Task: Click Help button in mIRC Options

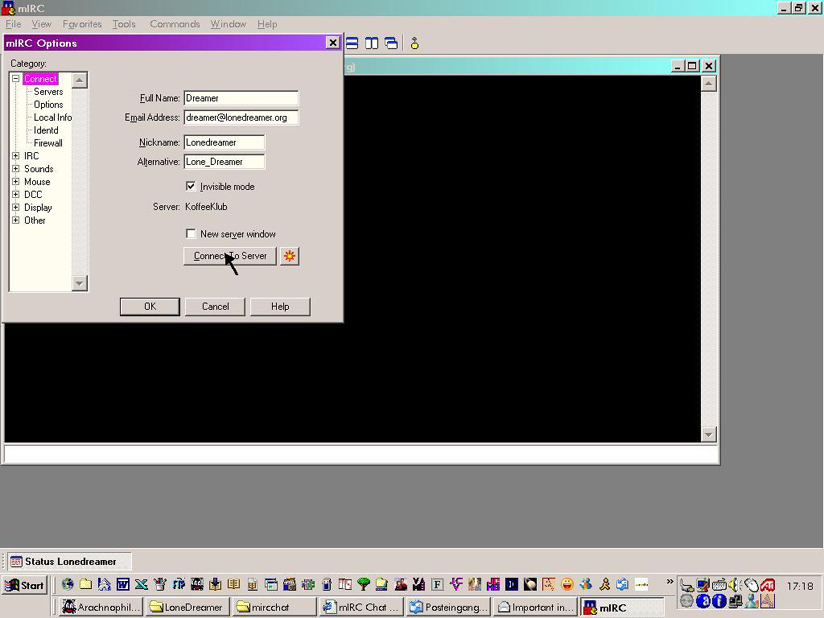Action: pyautogui.click(x=280, y=306)
